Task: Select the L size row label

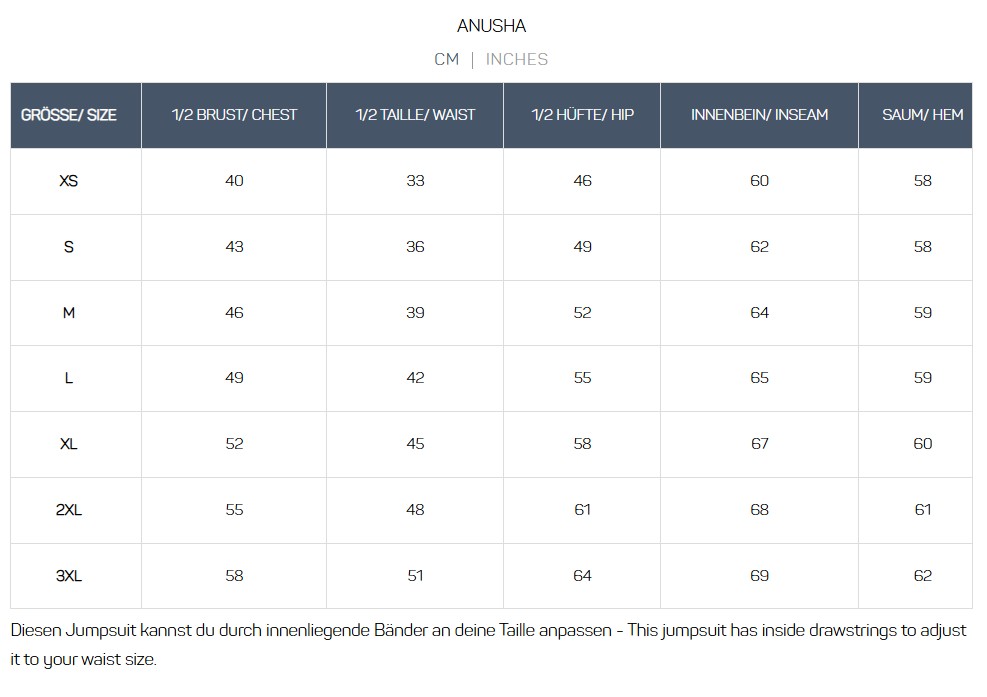Action: (69, 378)
